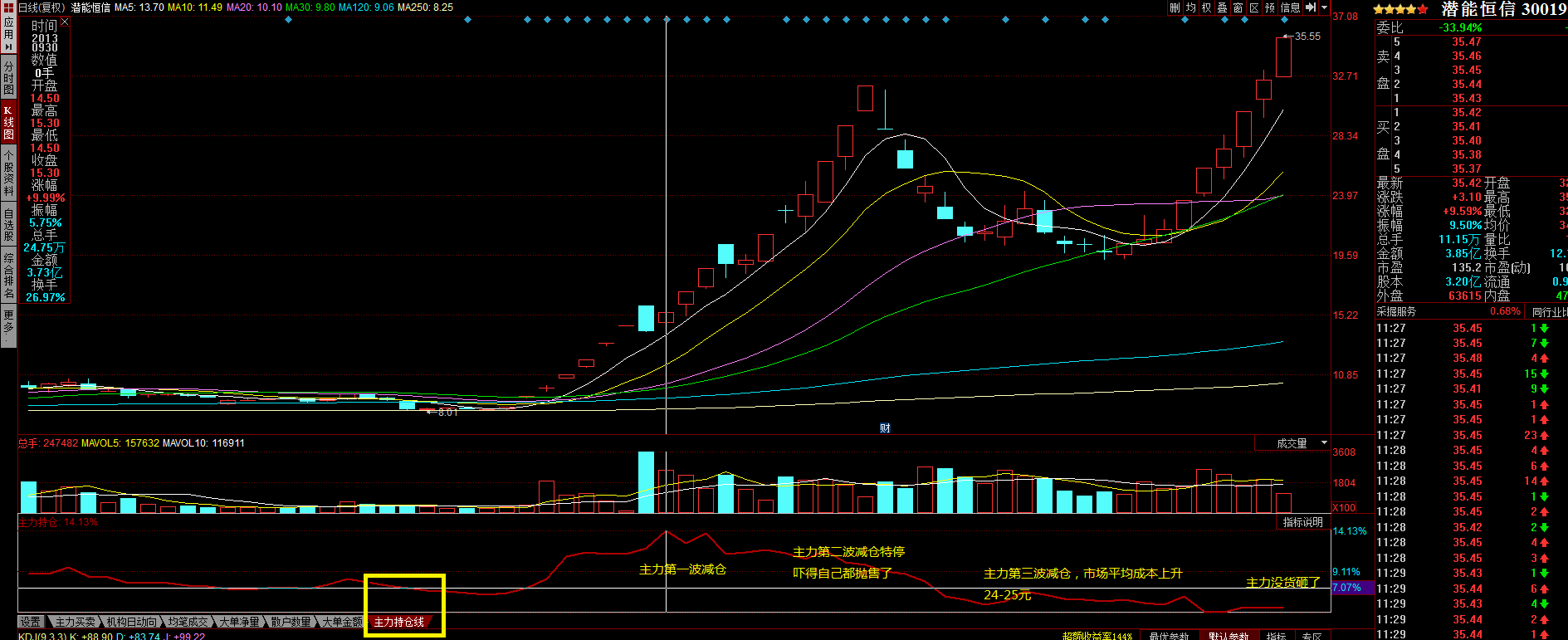Expand the 更多 sidebar item

(8, 326)
